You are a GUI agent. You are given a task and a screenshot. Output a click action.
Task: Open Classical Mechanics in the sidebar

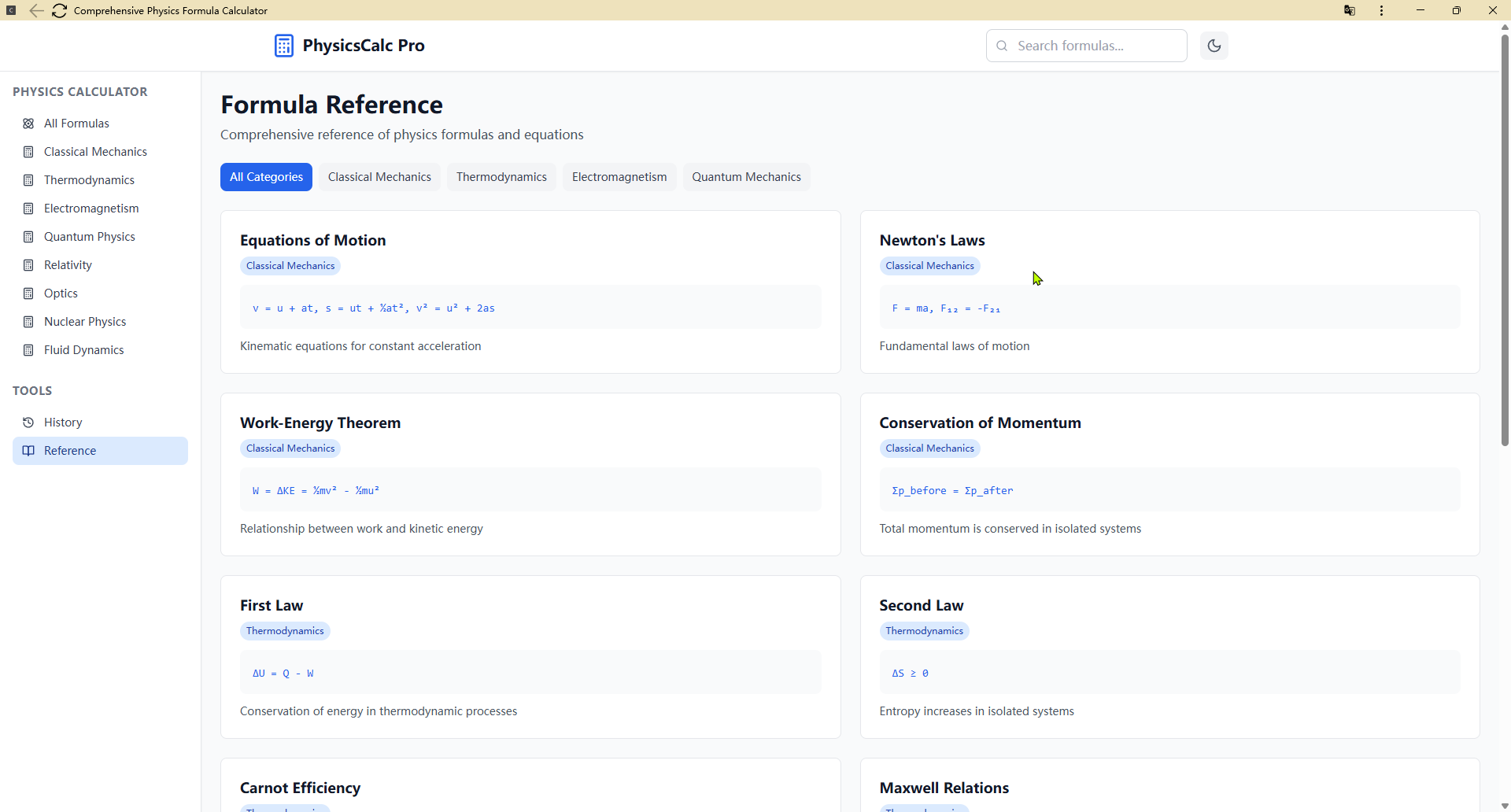click(100, 152)
